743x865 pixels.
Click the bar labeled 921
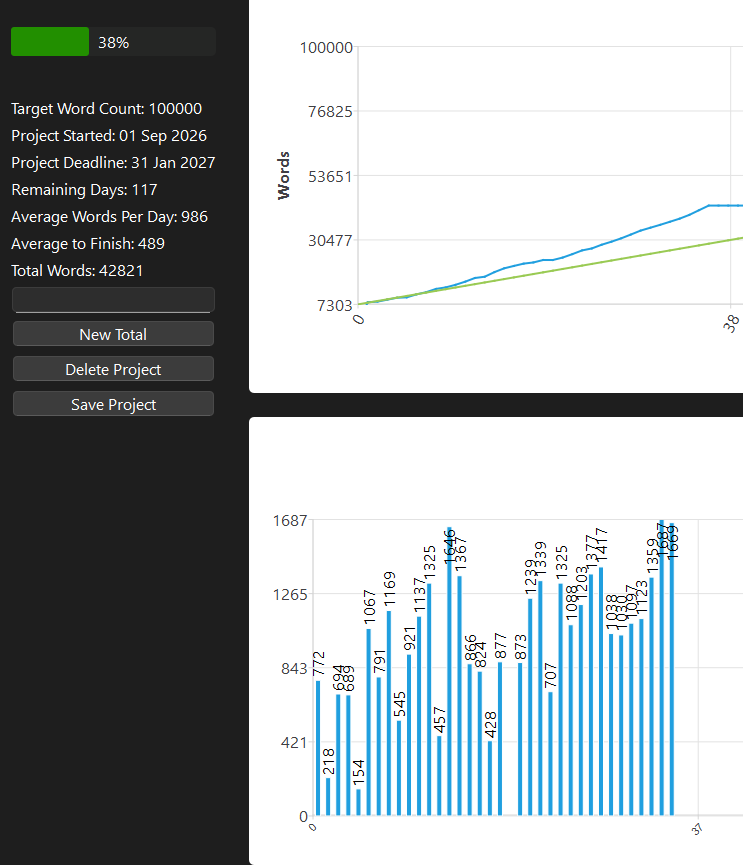pyautogui.click(x=409, y=735)
